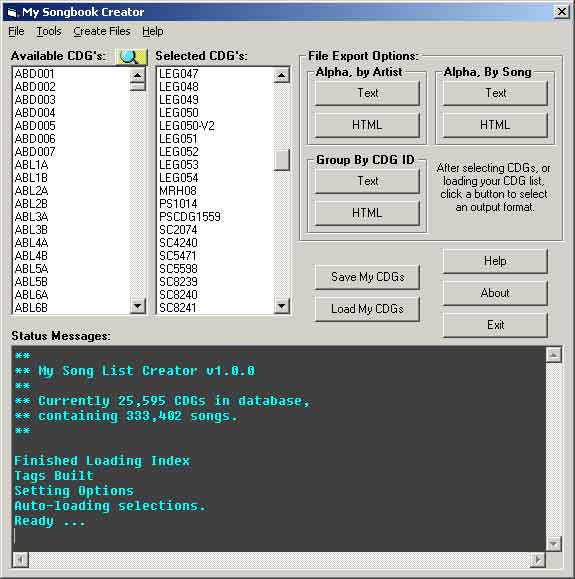The width and height of the screenshot is (575, 579).
Task: Click HTML under Alpha, By Song
Action: (x=495, y=125)
